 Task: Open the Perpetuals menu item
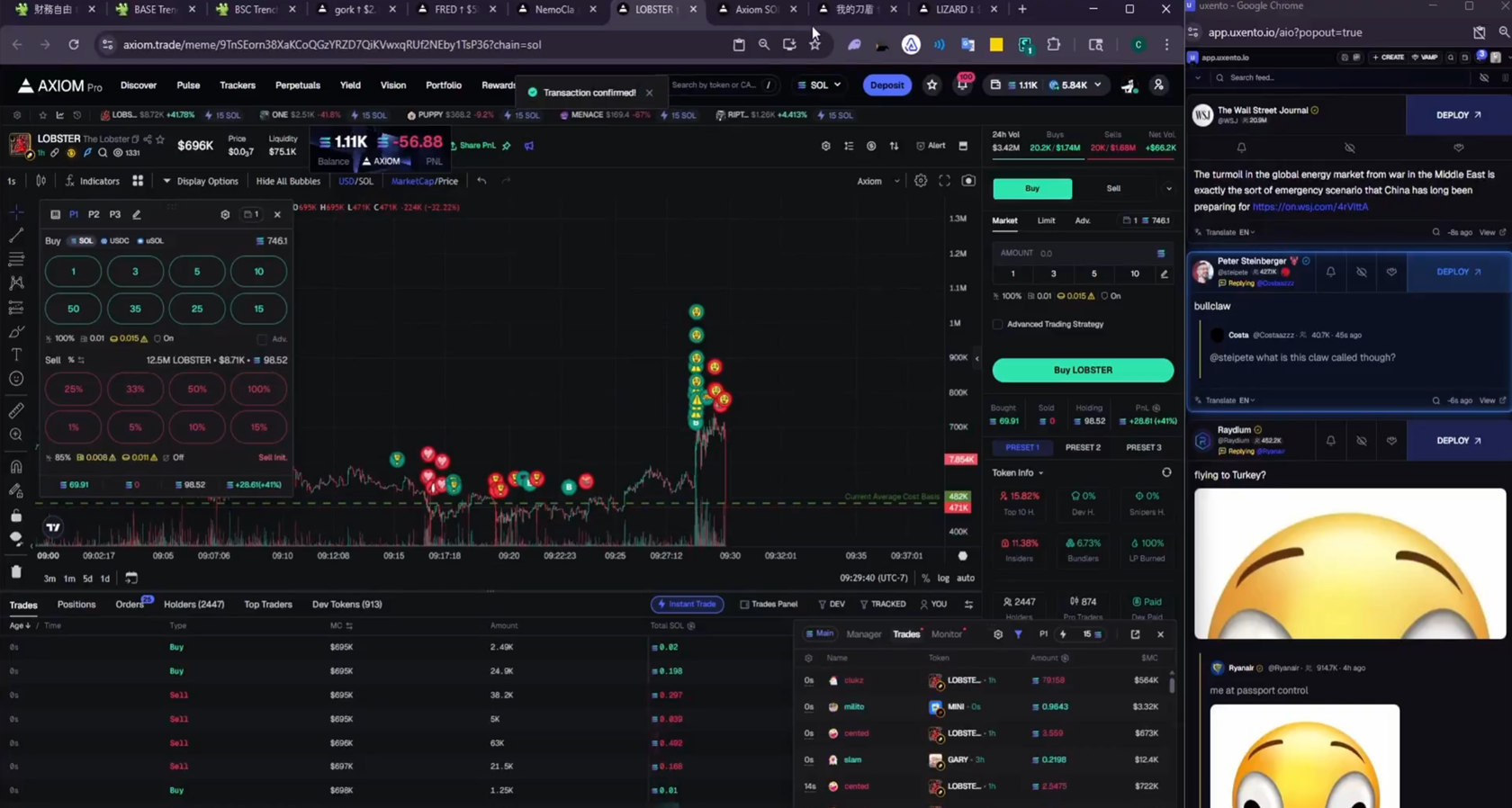tap(297, 85)
